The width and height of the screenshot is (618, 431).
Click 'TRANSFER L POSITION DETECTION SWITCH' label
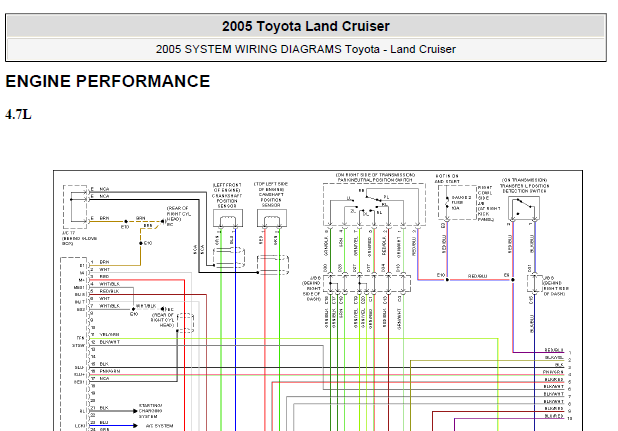(524, 188)
